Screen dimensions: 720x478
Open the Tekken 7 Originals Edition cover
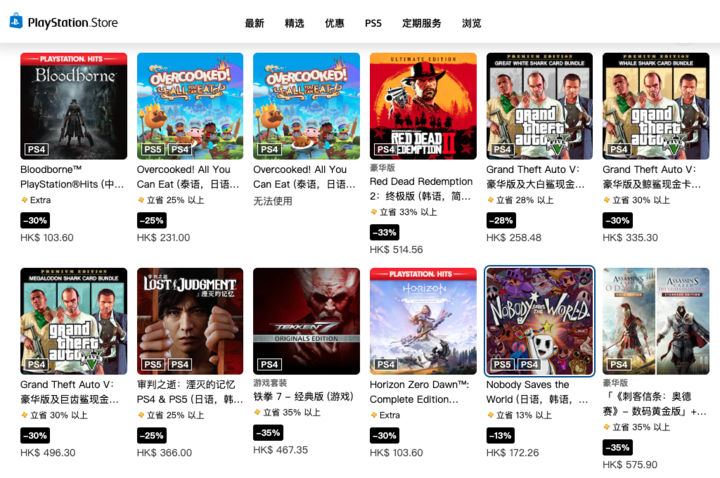[x=306, y=321]
